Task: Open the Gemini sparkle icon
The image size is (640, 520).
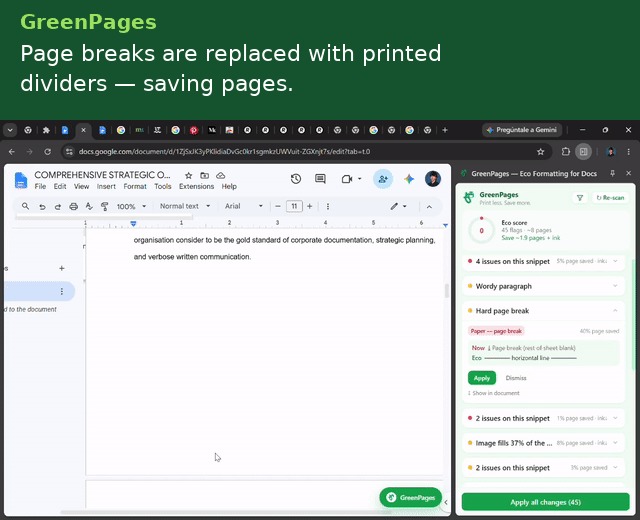Action: [409, 179]
